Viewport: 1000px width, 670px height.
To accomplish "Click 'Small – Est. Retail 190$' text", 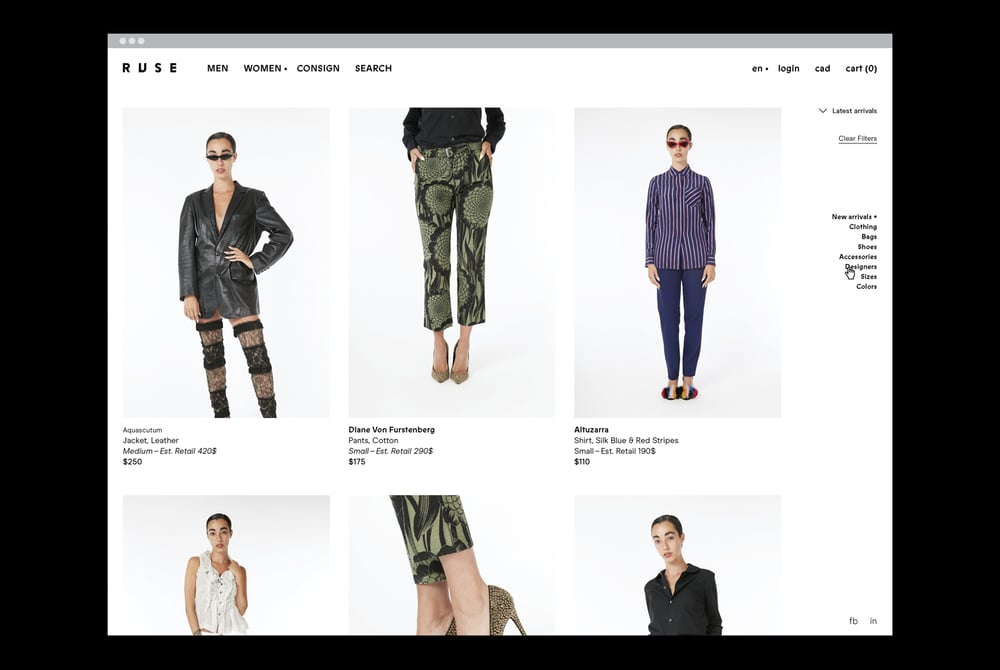I will point(615,451).
